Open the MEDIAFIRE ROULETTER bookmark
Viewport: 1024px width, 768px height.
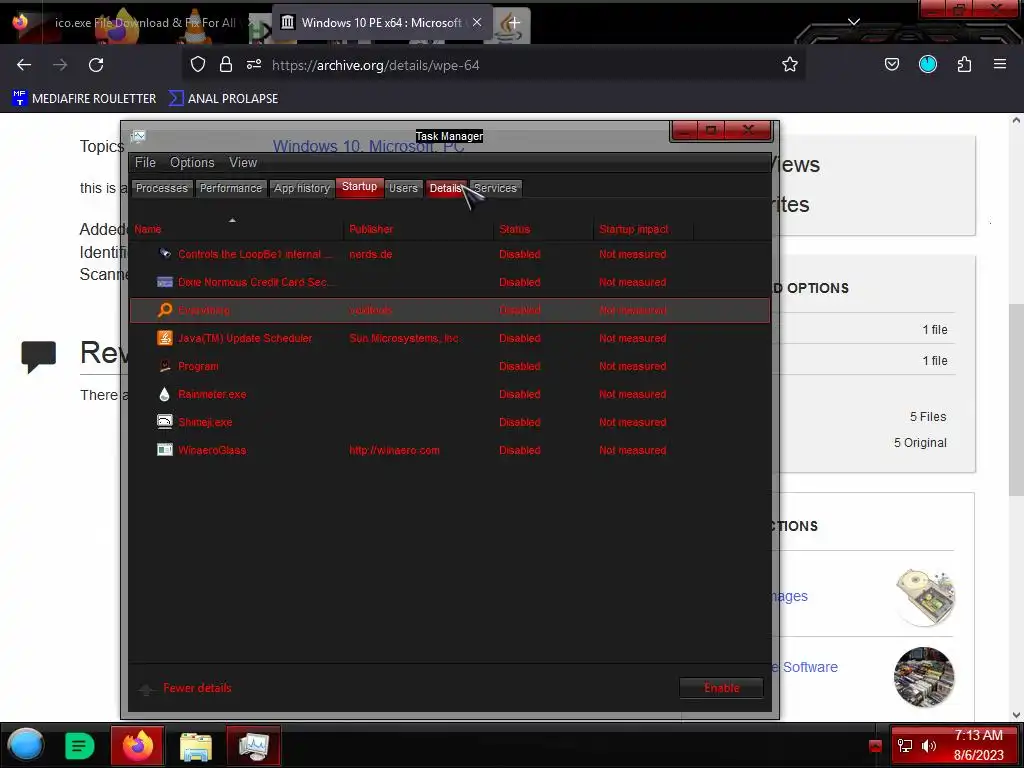[x=84, y=99]
